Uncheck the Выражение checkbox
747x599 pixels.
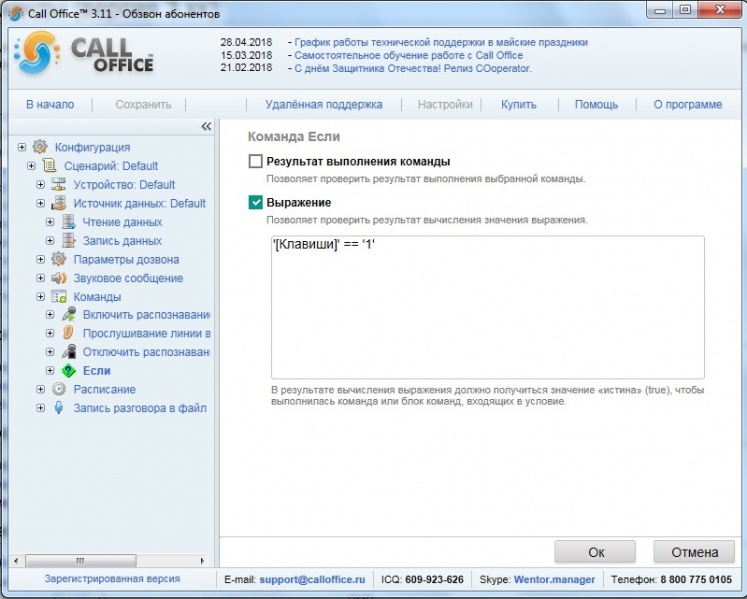255,202
